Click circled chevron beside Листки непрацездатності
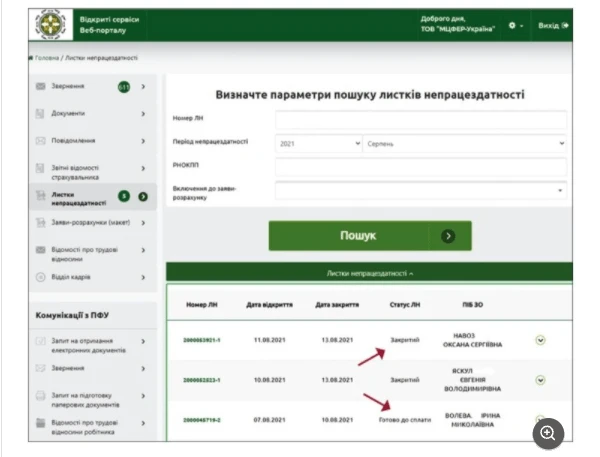600x457 pixels. tap(143, 196)
